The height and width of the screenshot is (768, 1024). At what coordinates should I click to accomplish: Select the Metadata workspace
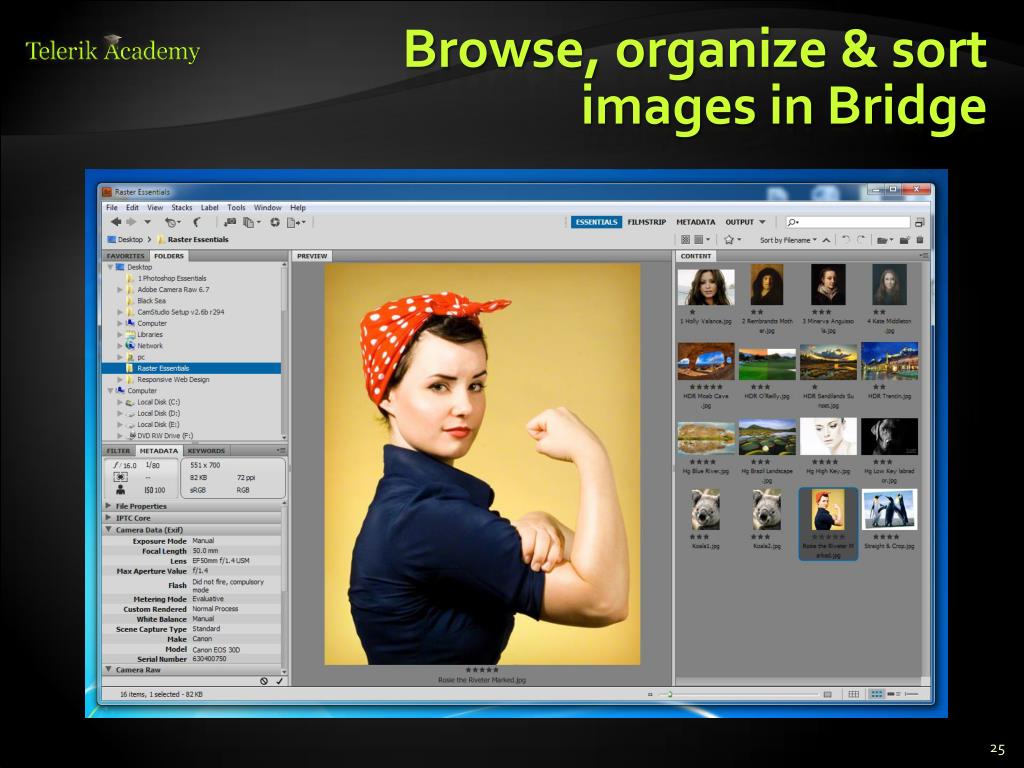click(696, 222)
